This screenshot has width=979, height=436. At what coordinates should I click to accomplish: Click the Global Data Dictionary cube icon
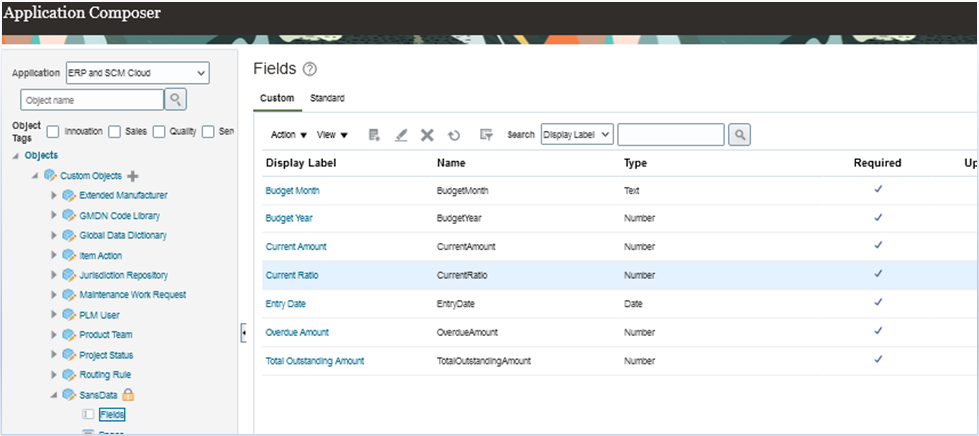69,235
